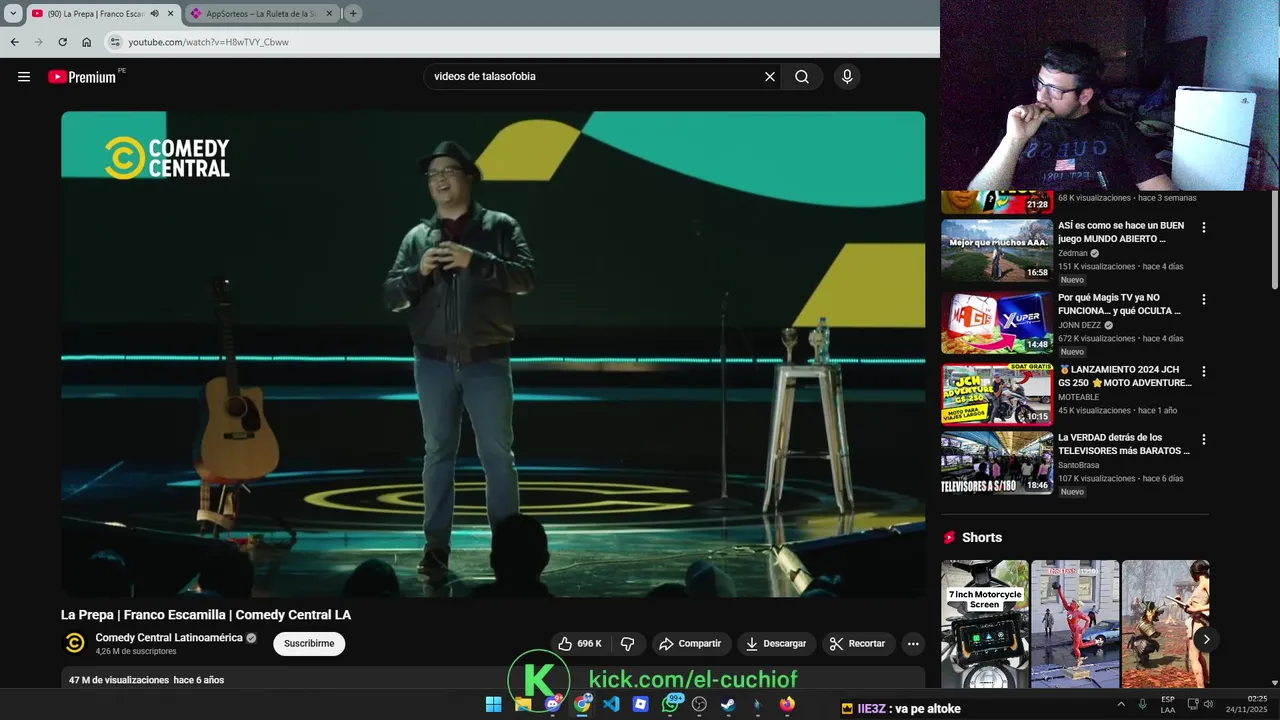Open WhatsApp from the taskbar
This screenshot has height=720, width=1280.
[670, 705]
